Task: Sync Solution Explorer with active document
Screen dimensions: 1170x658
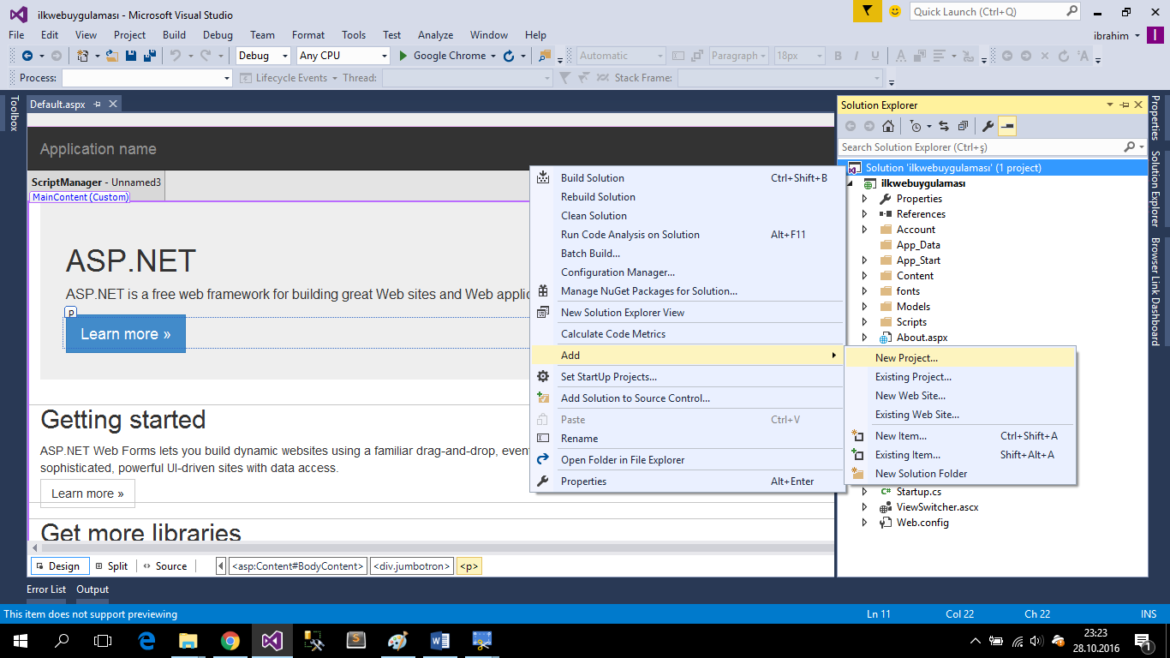Action: pos(944,126)
